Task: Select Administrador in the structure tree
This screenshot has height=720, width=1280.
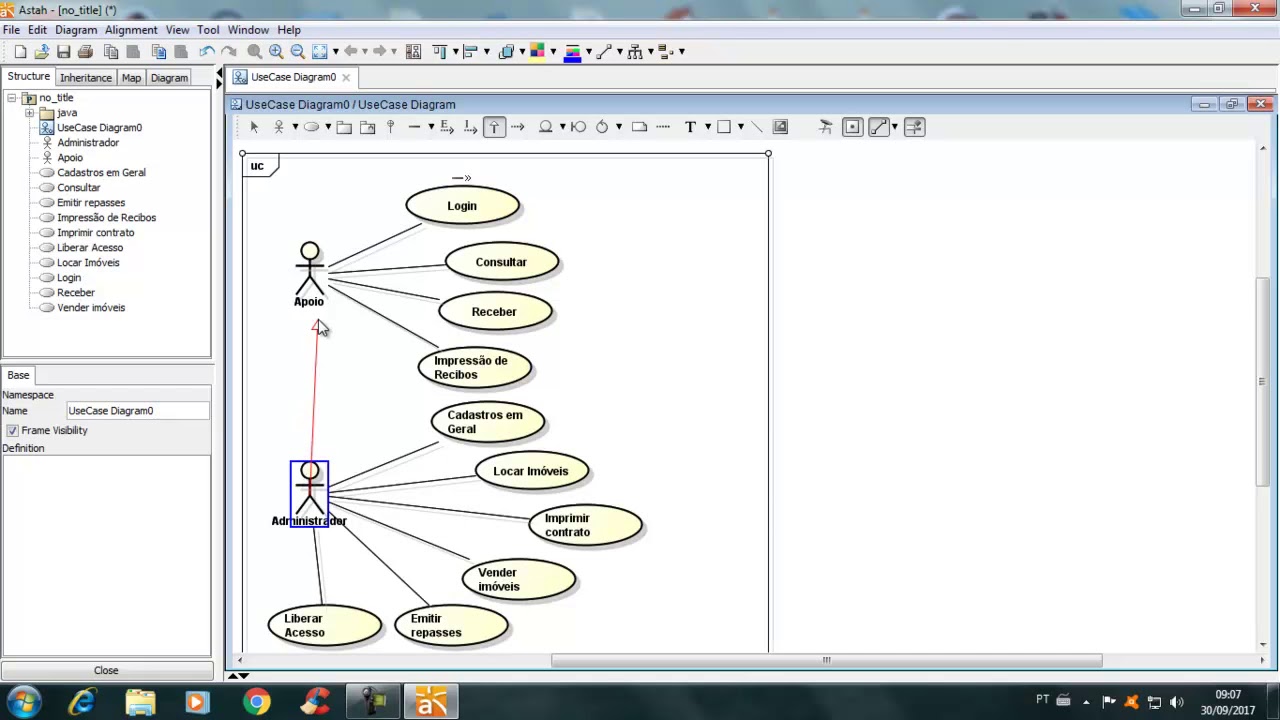Action: click(88, 143)
